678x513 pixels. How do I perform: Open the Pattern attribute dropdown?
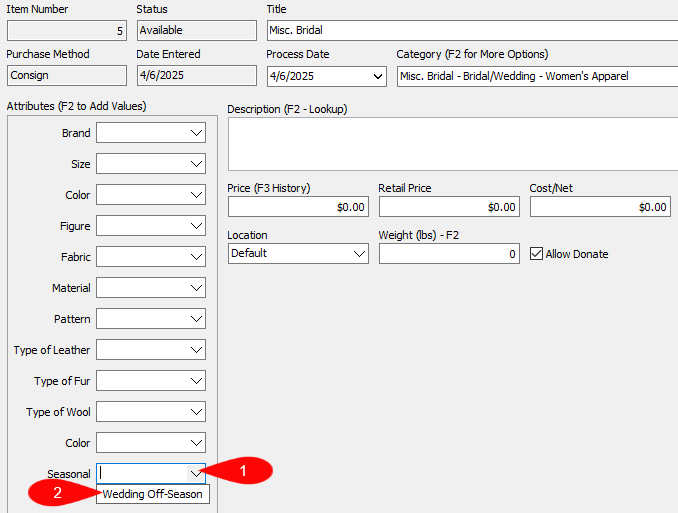tap(196, 319)
